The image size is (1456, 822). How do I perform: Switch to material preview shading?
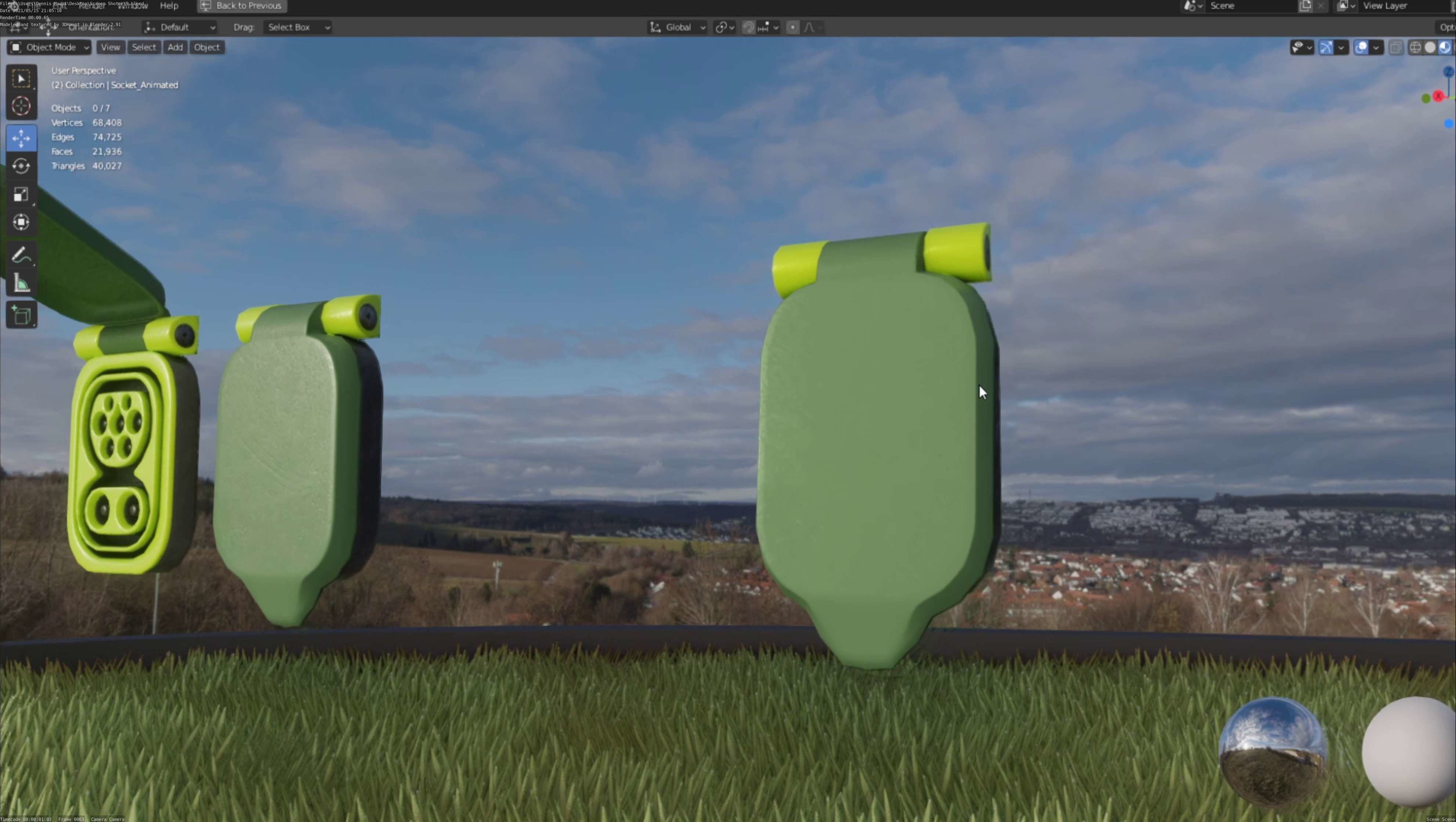point(1445,47)
